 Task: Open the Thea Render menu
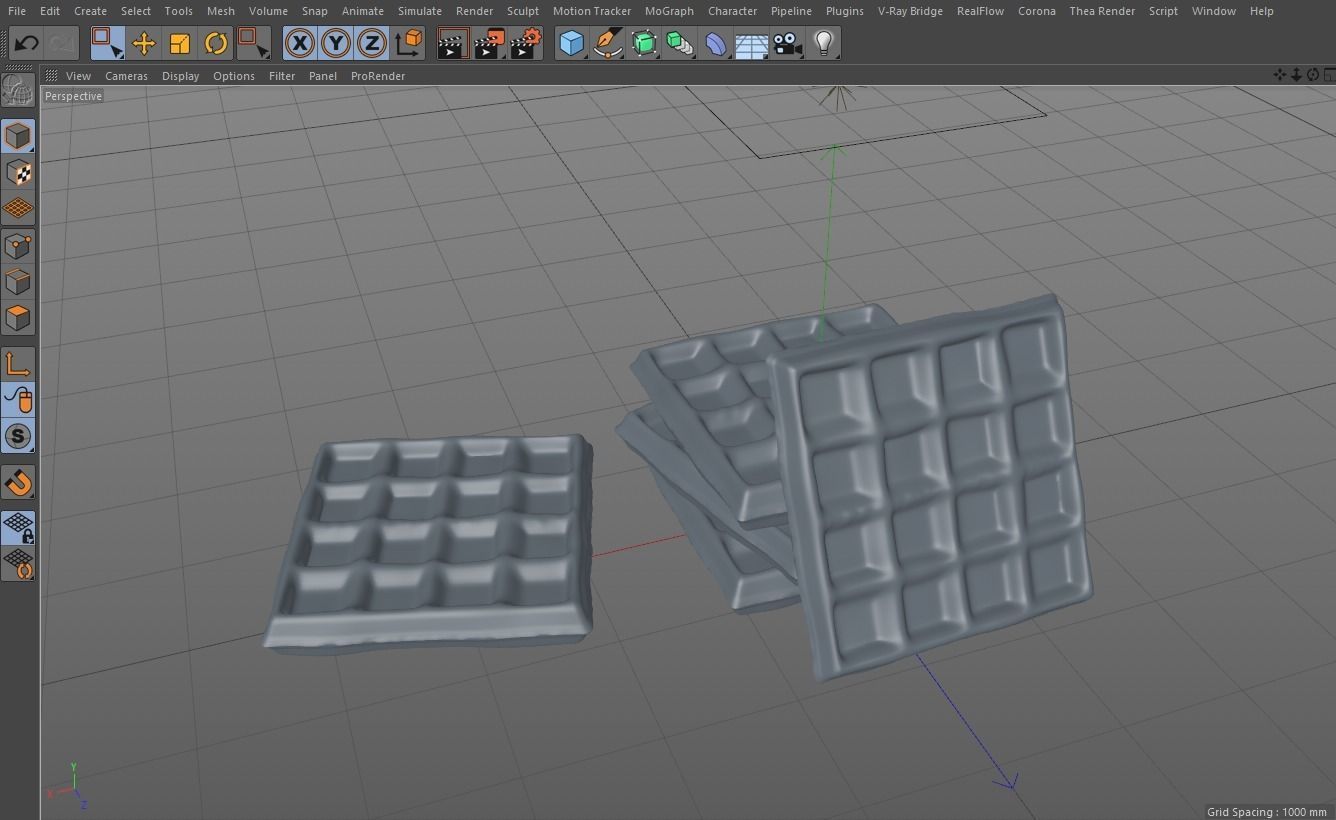tap(1102, 11)
